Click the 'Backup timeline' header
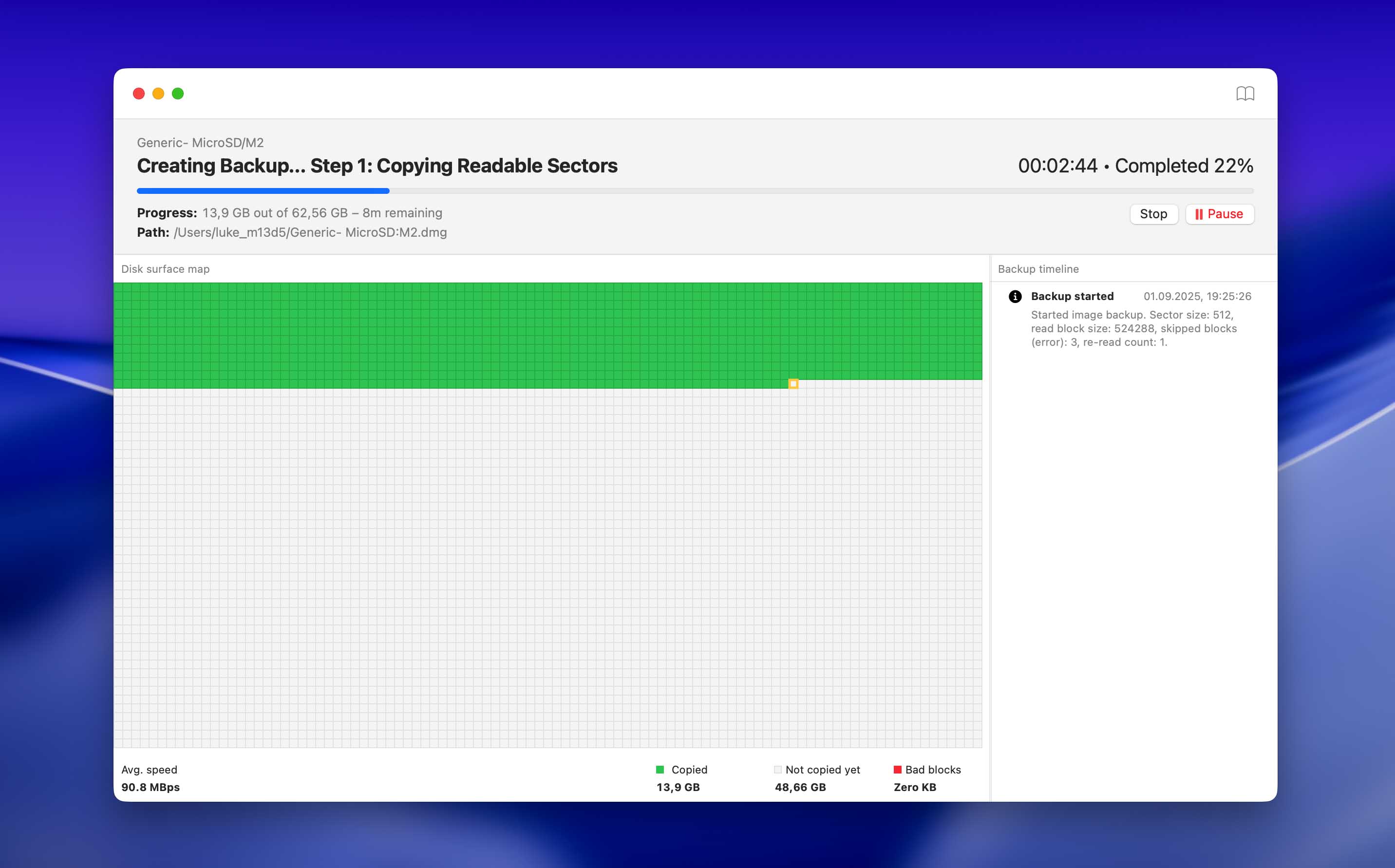This screenshot has width=1395, height=868. 1038,269
